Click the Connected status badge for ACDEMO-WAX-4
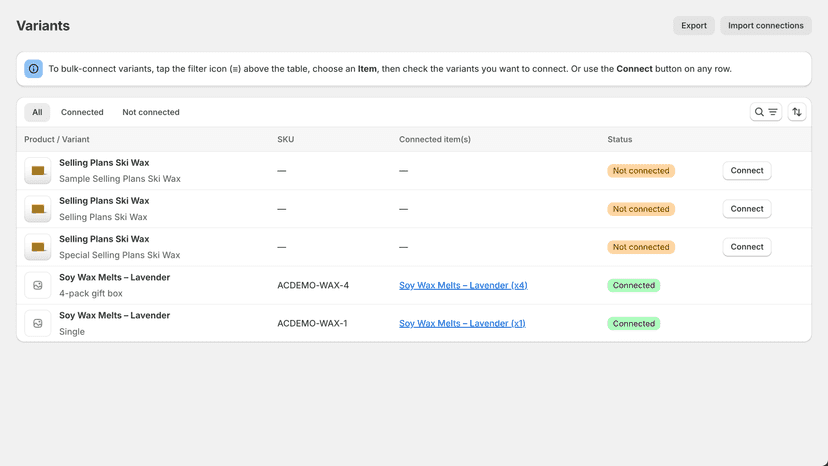This screenshot has width=828, height=466. click(633, 285)
